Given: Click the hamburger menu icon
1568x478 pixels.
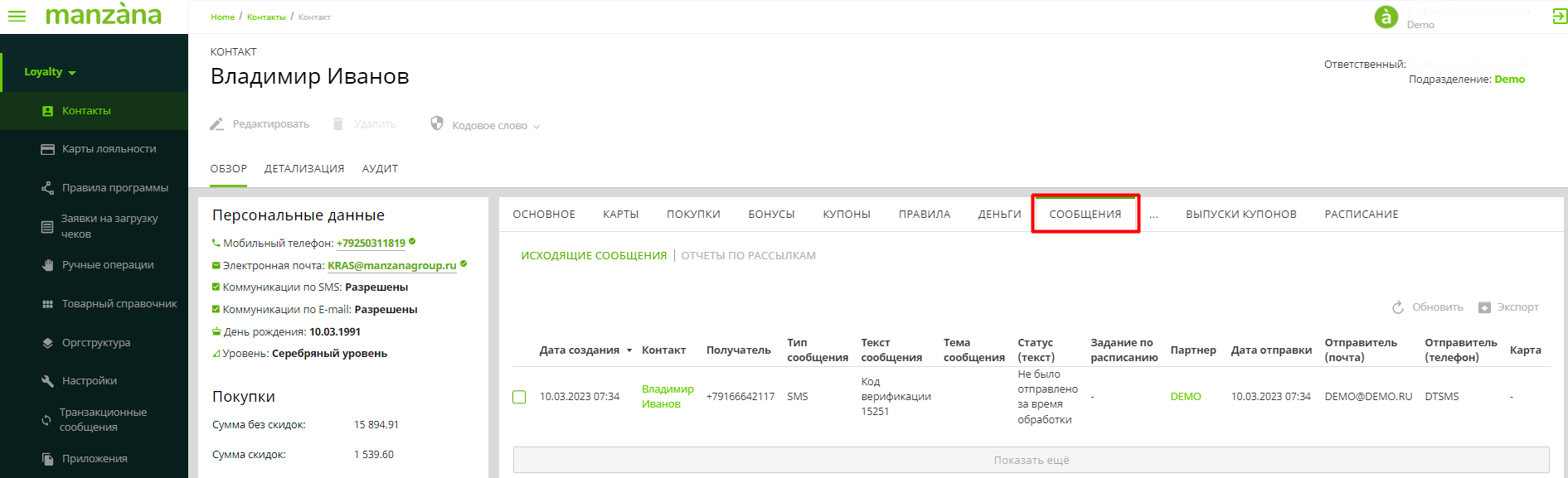Looking at the screenshot, I should pyautogui.click(x=17, y=16).
